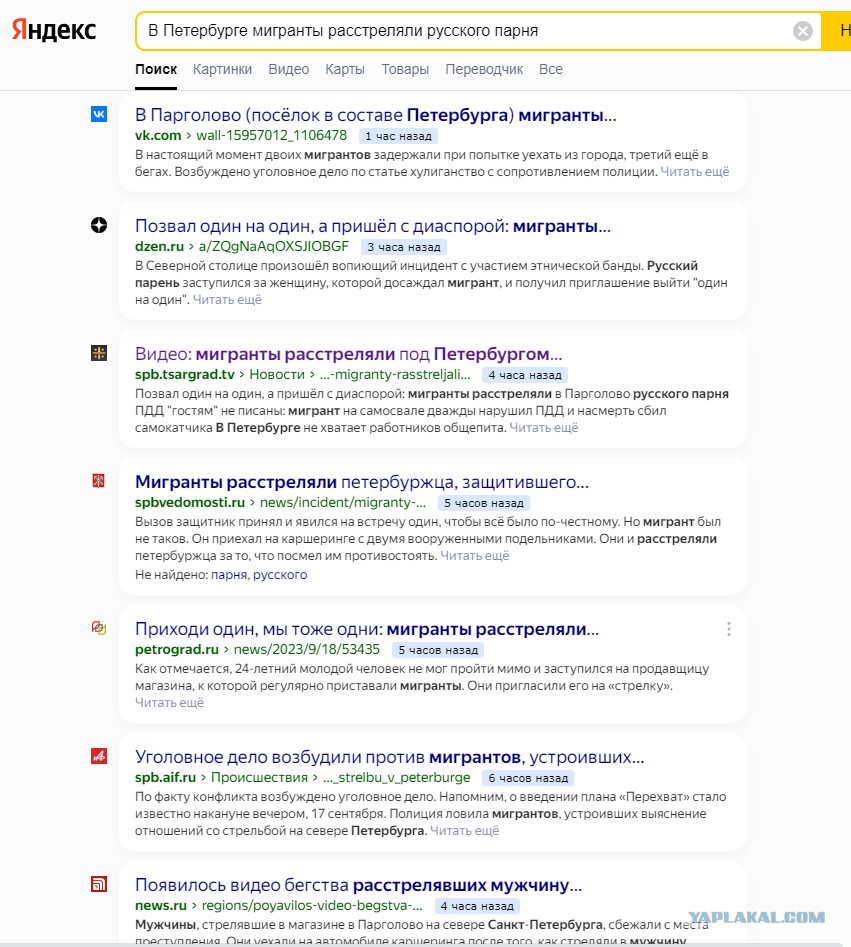Click 'Читать ещё' in the spbvedomosti snippet
Screen dimensions: 851x947
click(475, 556)
